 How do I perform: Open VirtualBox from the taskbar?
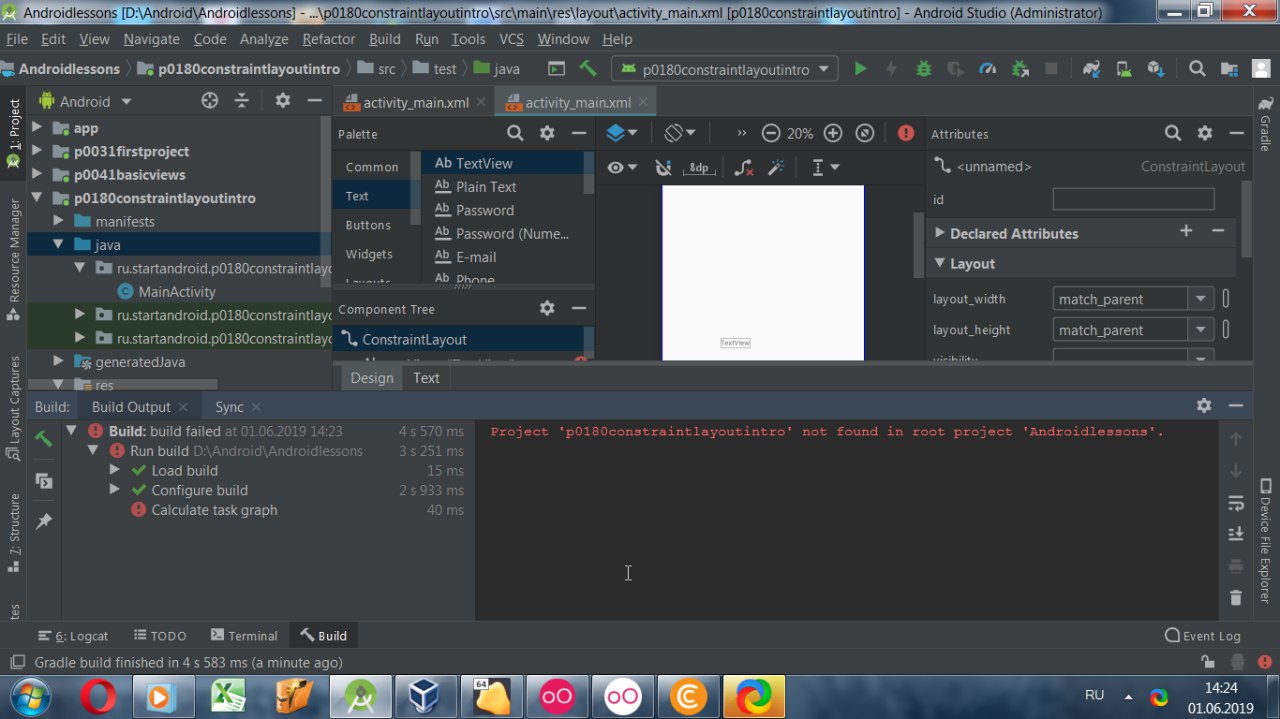point(425,695)
